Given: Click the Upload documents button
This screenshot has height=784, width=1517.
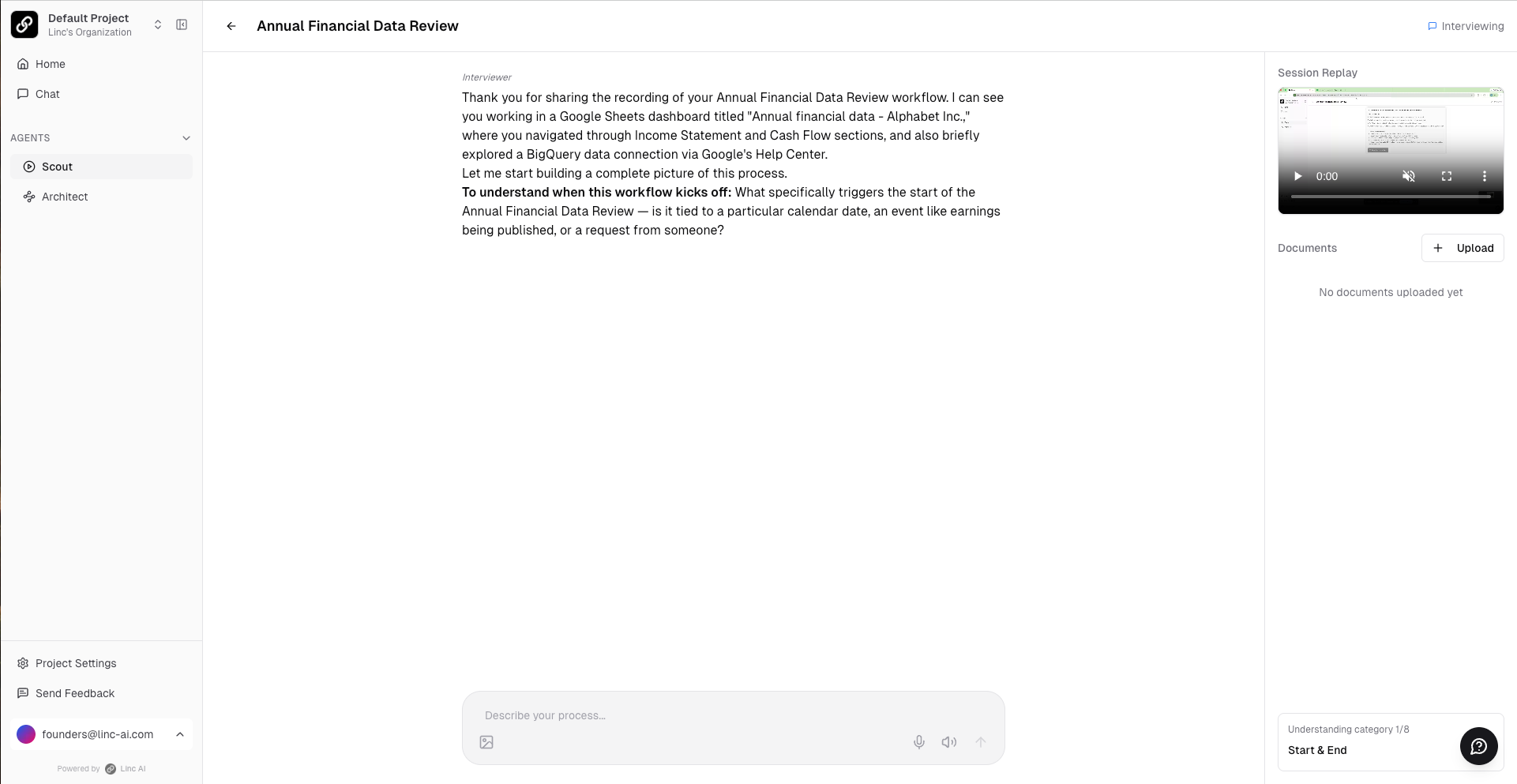Looking at the screenshot, I should [1463, 248].
